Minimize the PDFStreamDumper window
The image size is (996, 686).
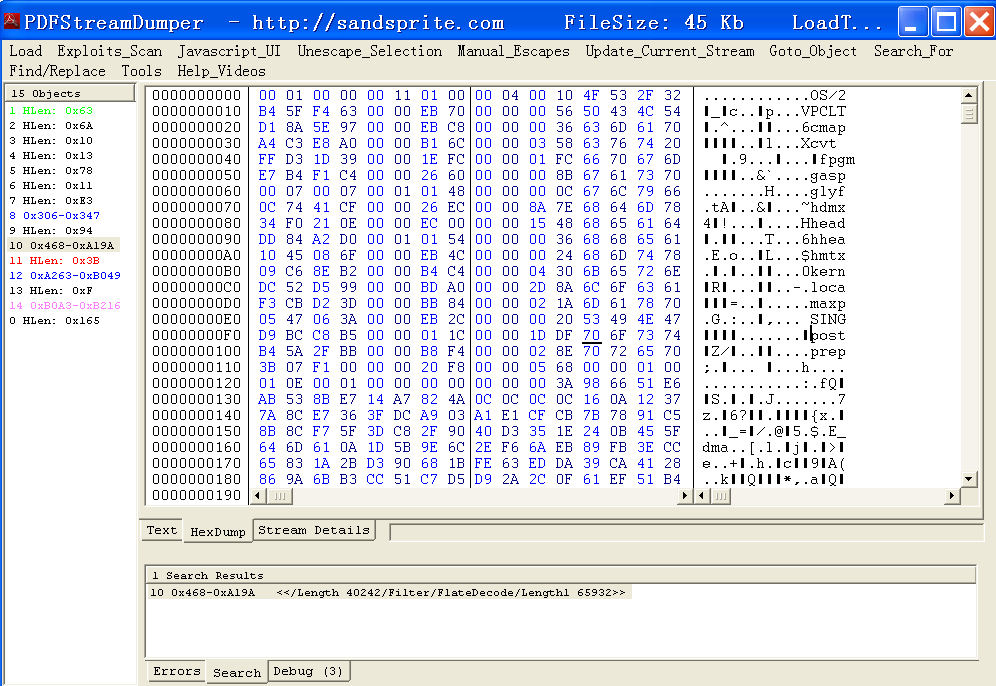tap(913, 22)
